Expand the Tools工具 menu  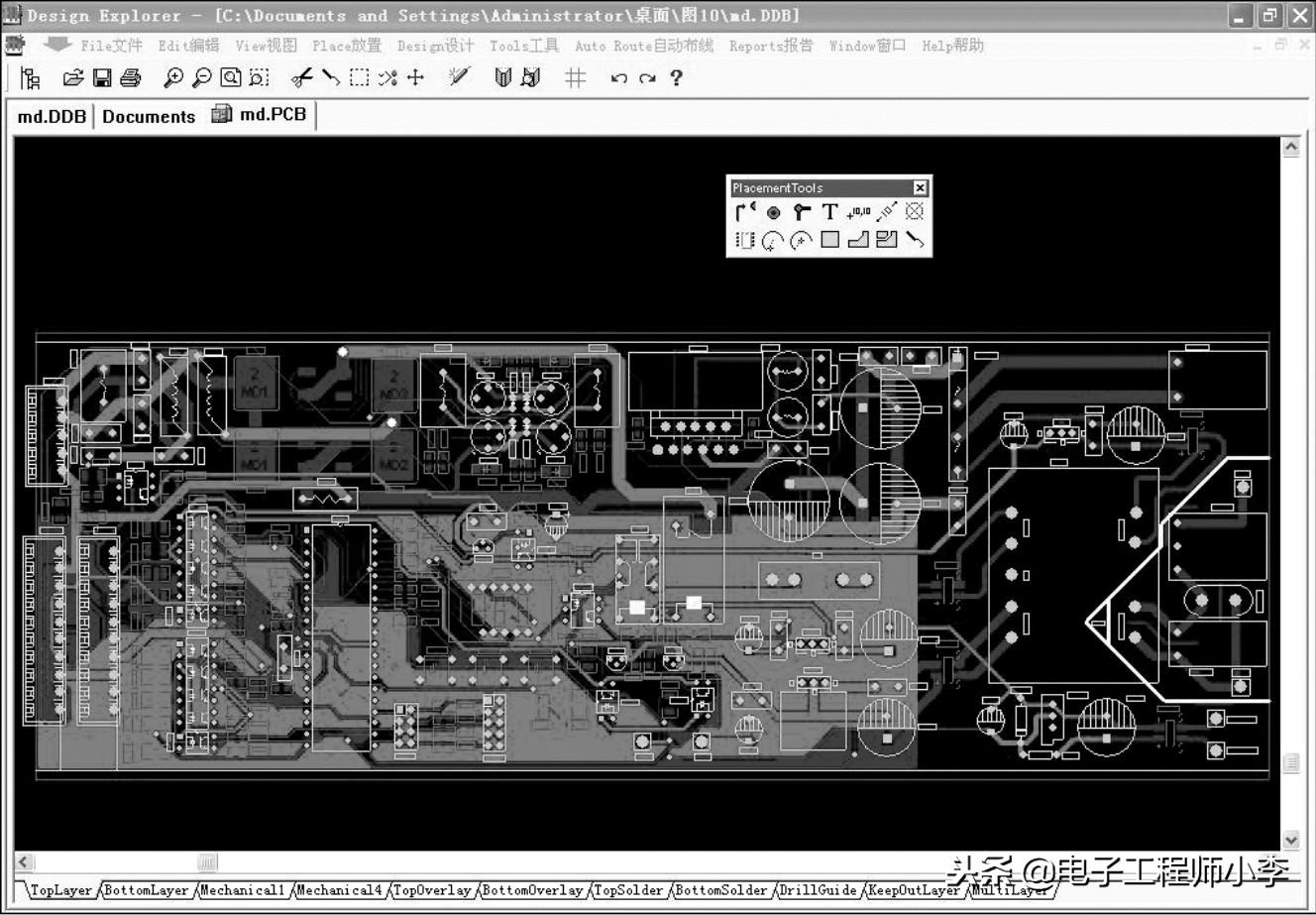[523, 46]
